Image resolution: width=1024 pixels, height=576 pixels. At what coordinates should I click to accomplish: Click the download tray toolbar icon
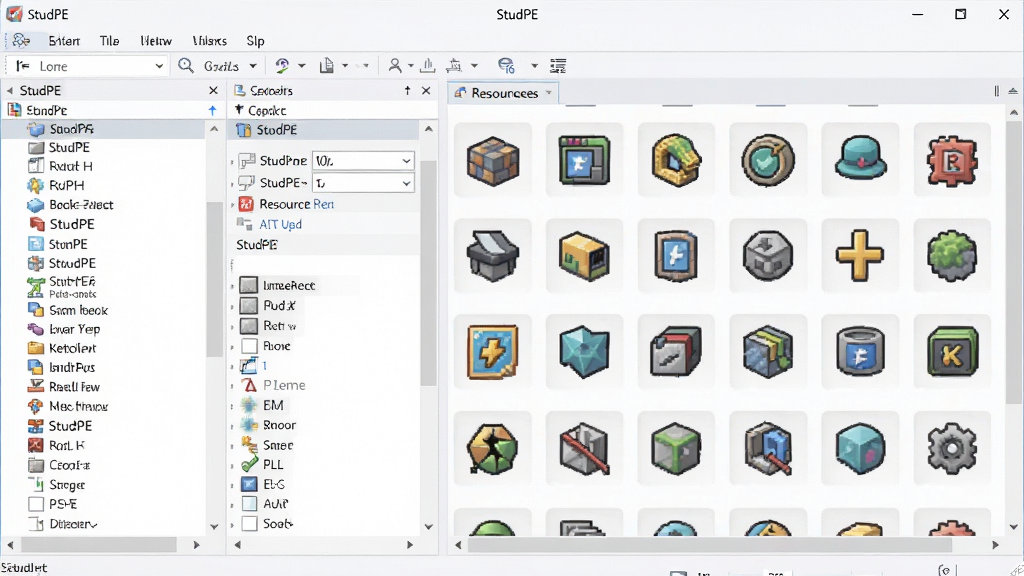pyautogui.click(x=428, y=65)
